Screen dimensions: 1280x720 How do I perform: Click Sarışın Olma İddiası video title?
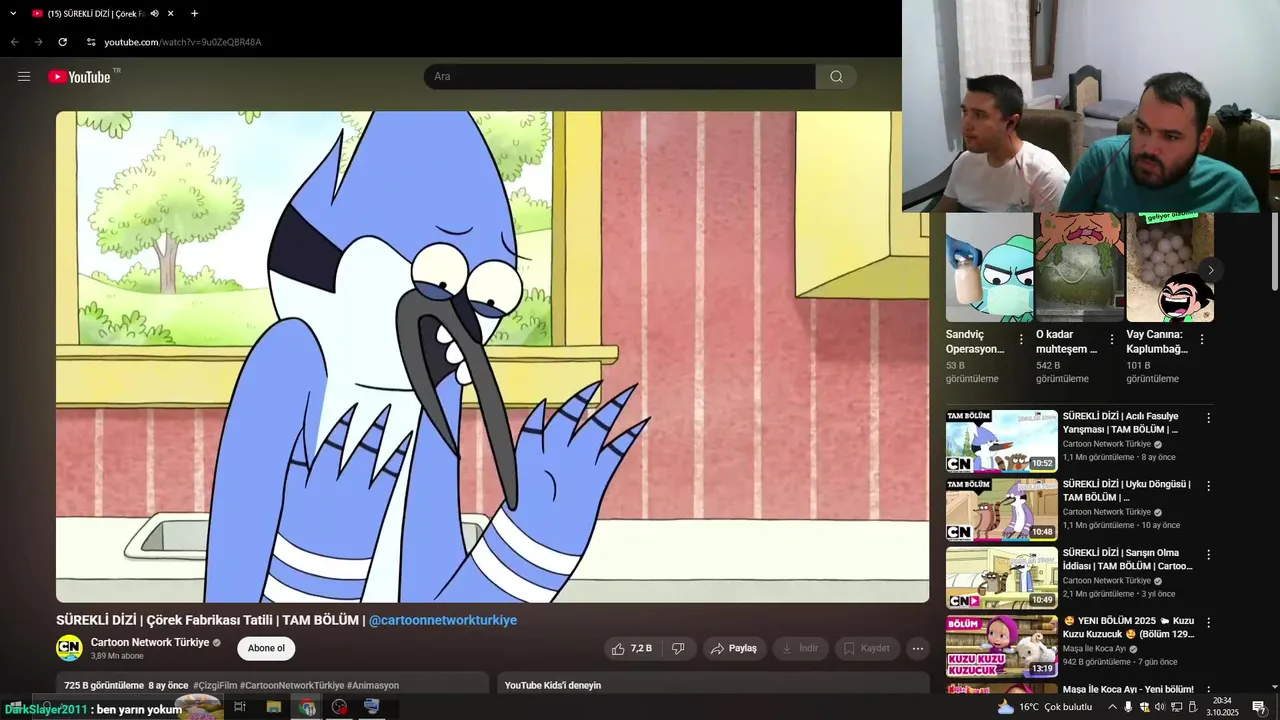tap(1128, 559)
